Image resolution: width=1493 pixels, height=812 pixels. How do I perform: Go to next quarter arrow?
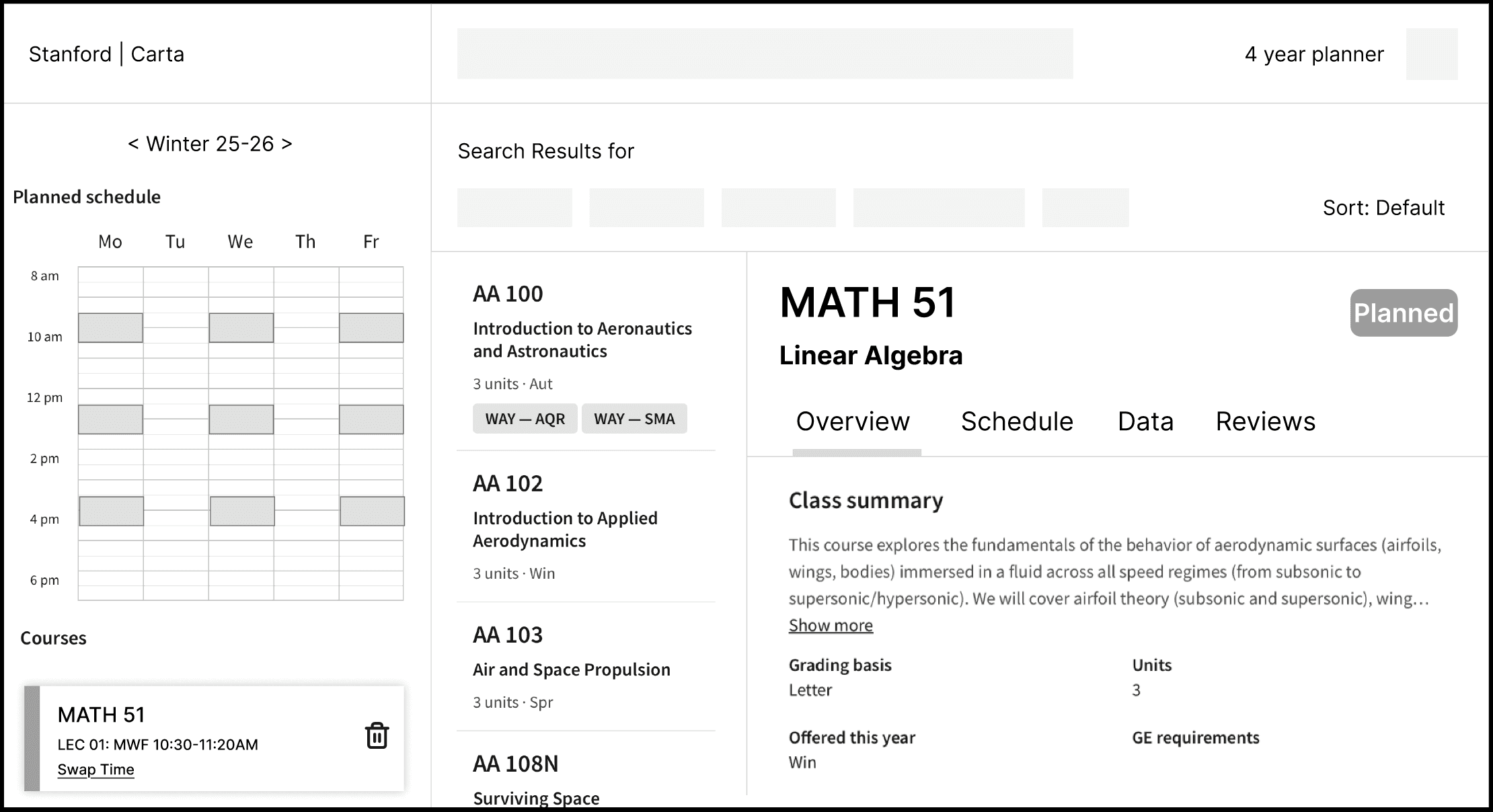coord(287,144)
